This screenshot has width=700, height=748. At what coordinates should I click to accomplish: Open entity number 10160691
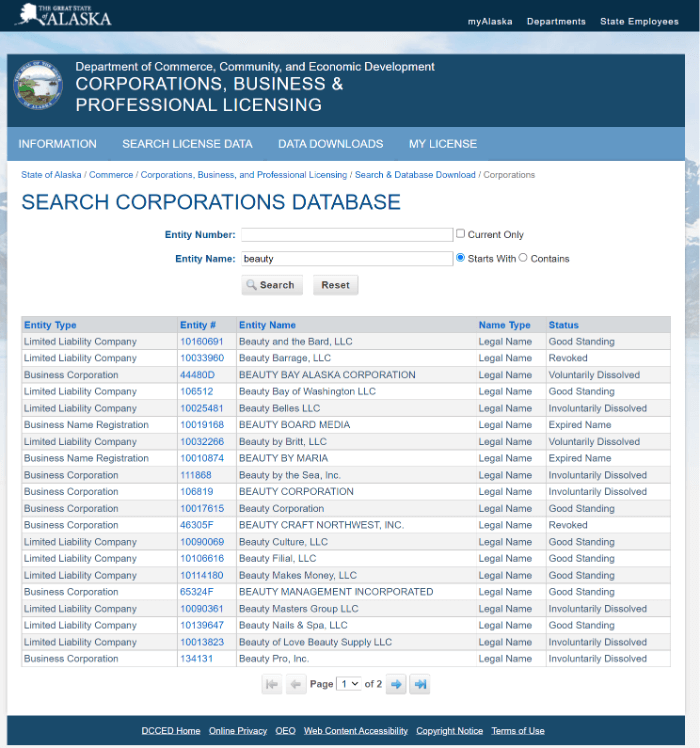pyautogui.click(x=201, y=342)
